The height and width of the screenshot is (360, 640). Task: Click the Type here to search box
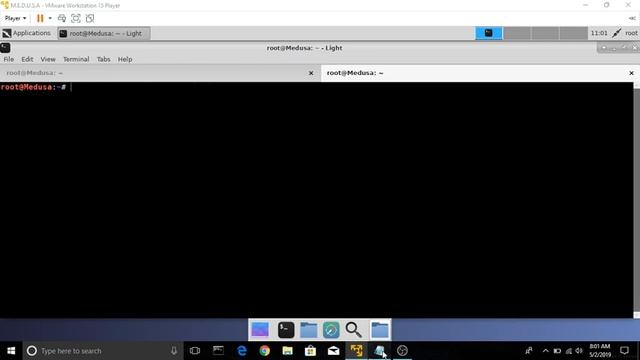103,351
